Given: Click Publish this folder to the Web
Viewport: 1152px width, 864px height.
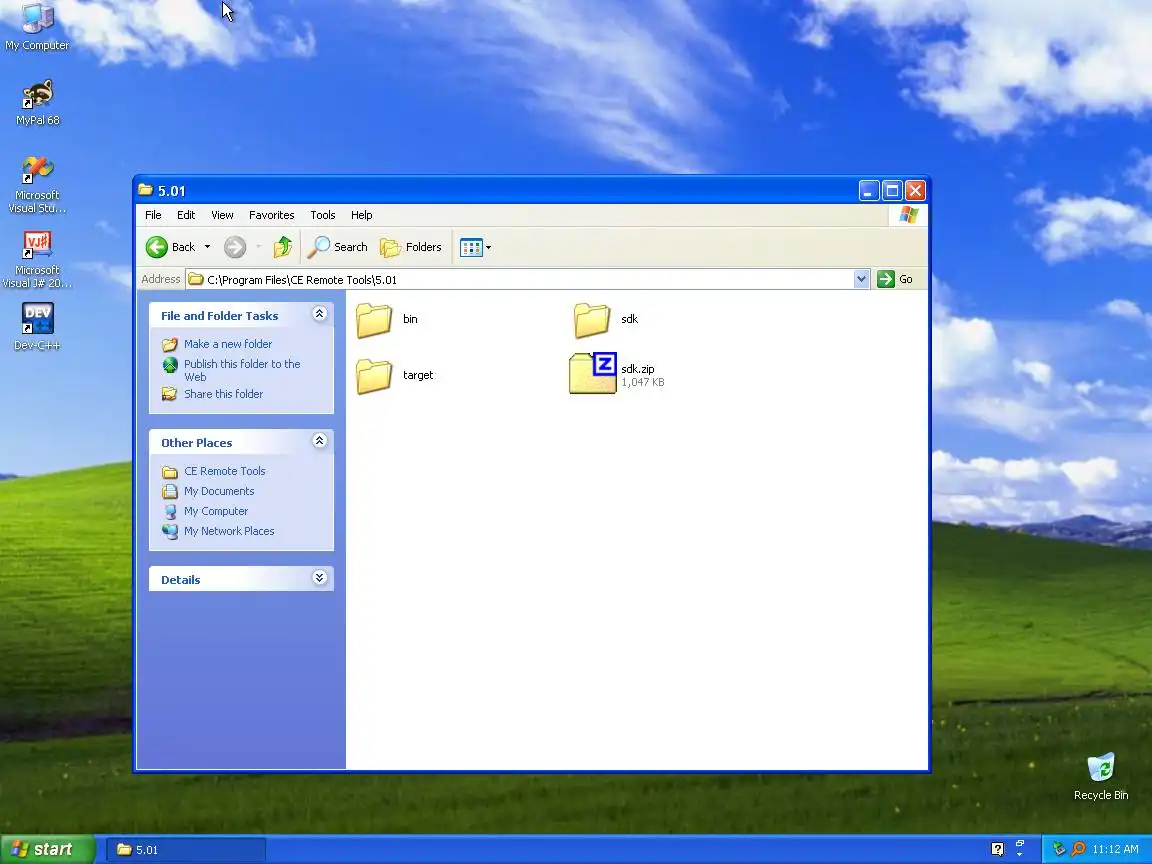Looking at the screenshot, I should click(242, 370).
